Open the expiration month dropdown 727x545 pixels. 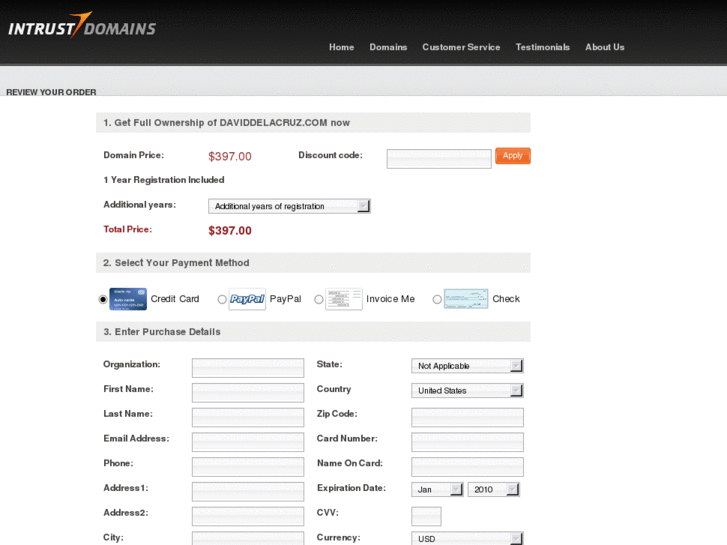coord(437,490)
